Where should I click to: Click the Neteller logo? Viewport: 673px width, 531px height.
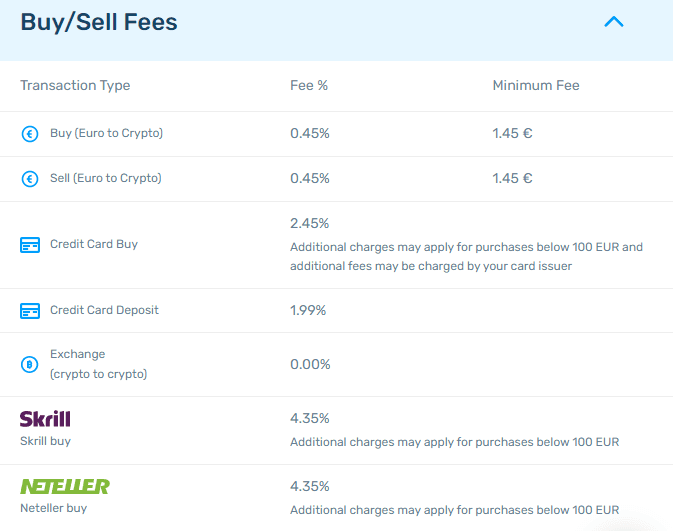coord(65,486)
